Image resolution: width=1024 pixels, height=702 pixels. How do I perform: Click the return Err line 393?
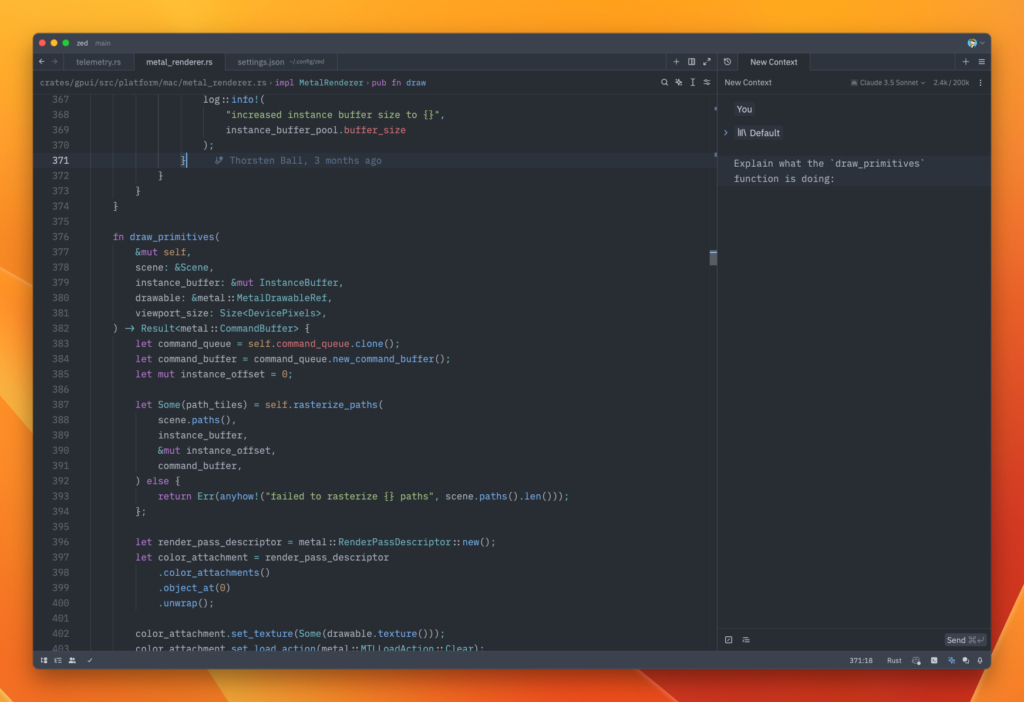pos(363,496)
